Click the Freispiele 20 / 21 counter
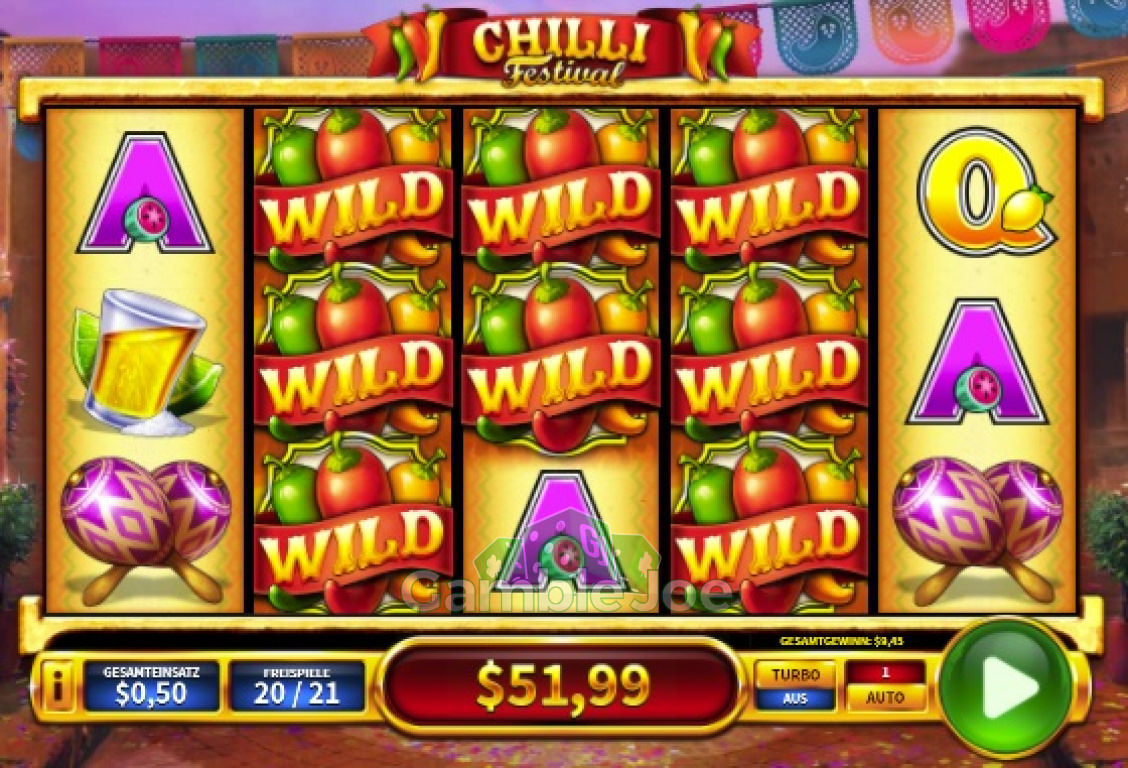Viewport: 1128px width, 768px height. [296, 686]
